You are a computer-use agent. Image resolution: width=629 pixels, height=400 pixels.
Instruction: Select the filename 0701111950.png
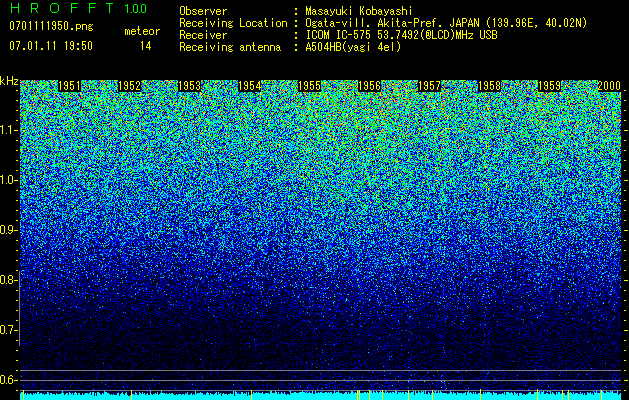click(51, 26)
